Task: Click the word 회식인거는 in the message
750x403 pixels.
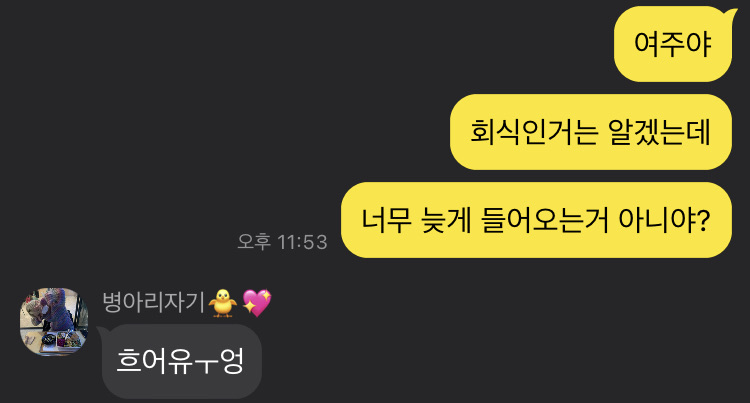Action: (534, 132)
